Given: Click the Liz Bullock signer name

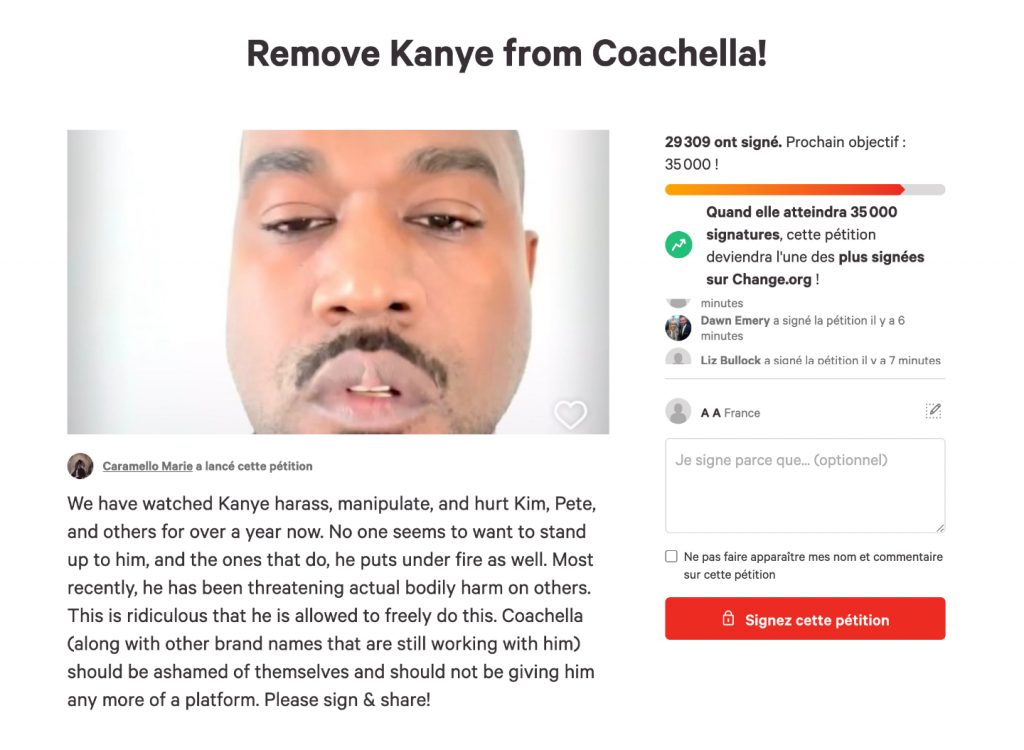Looking at the screenshot, I should pyautogui.click(x=731, y=360).
